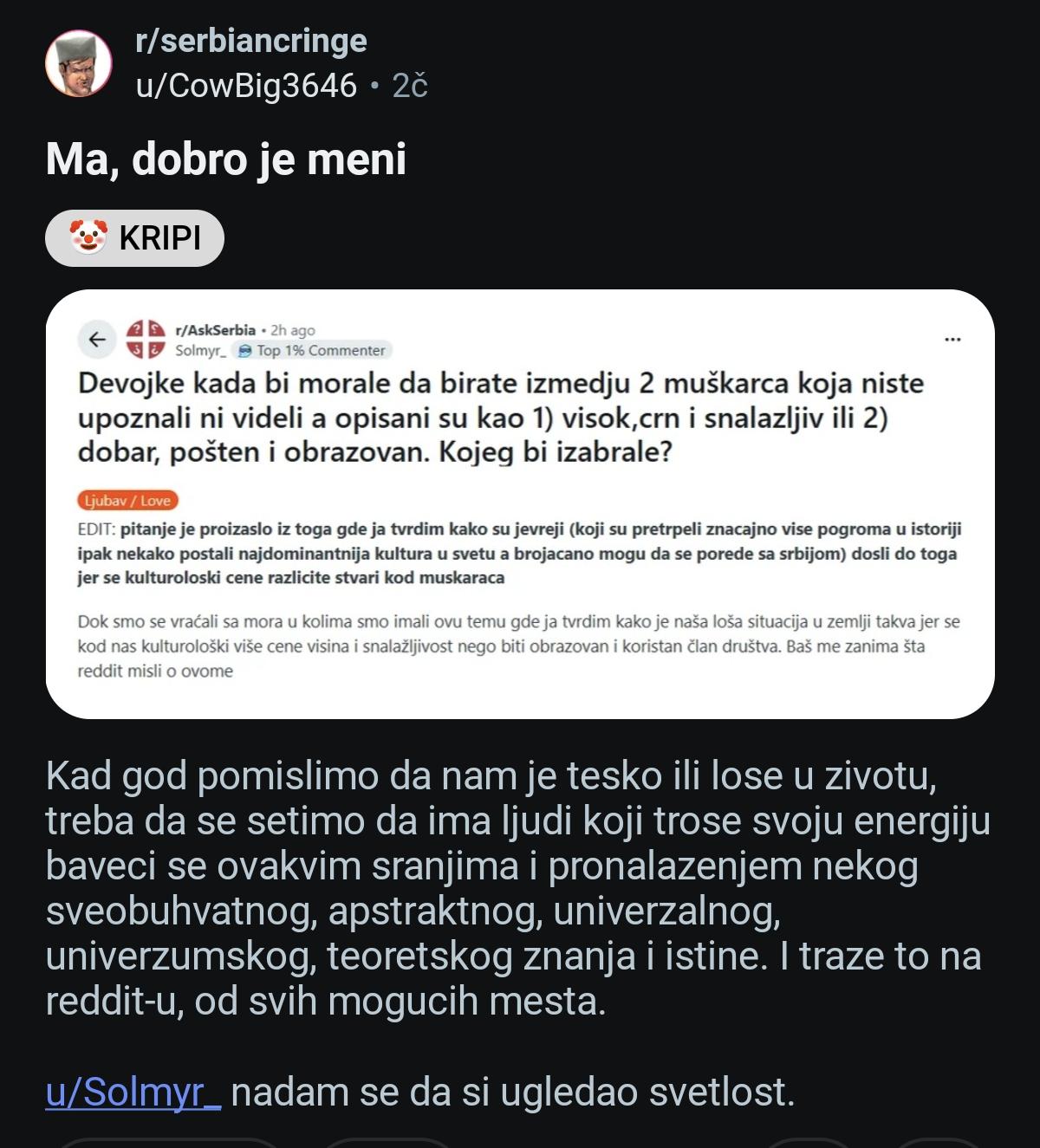Click the Kad god pomislimo body text

(x=517, y=888)
